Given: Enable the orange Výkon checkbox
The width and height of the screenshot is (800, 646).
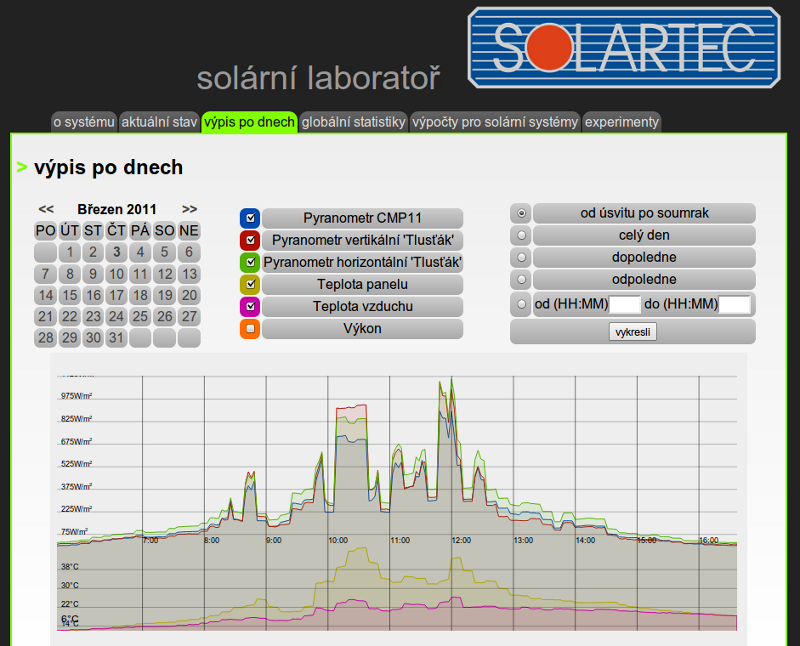Looking at the screenshot, I should (x=250, y=329).
